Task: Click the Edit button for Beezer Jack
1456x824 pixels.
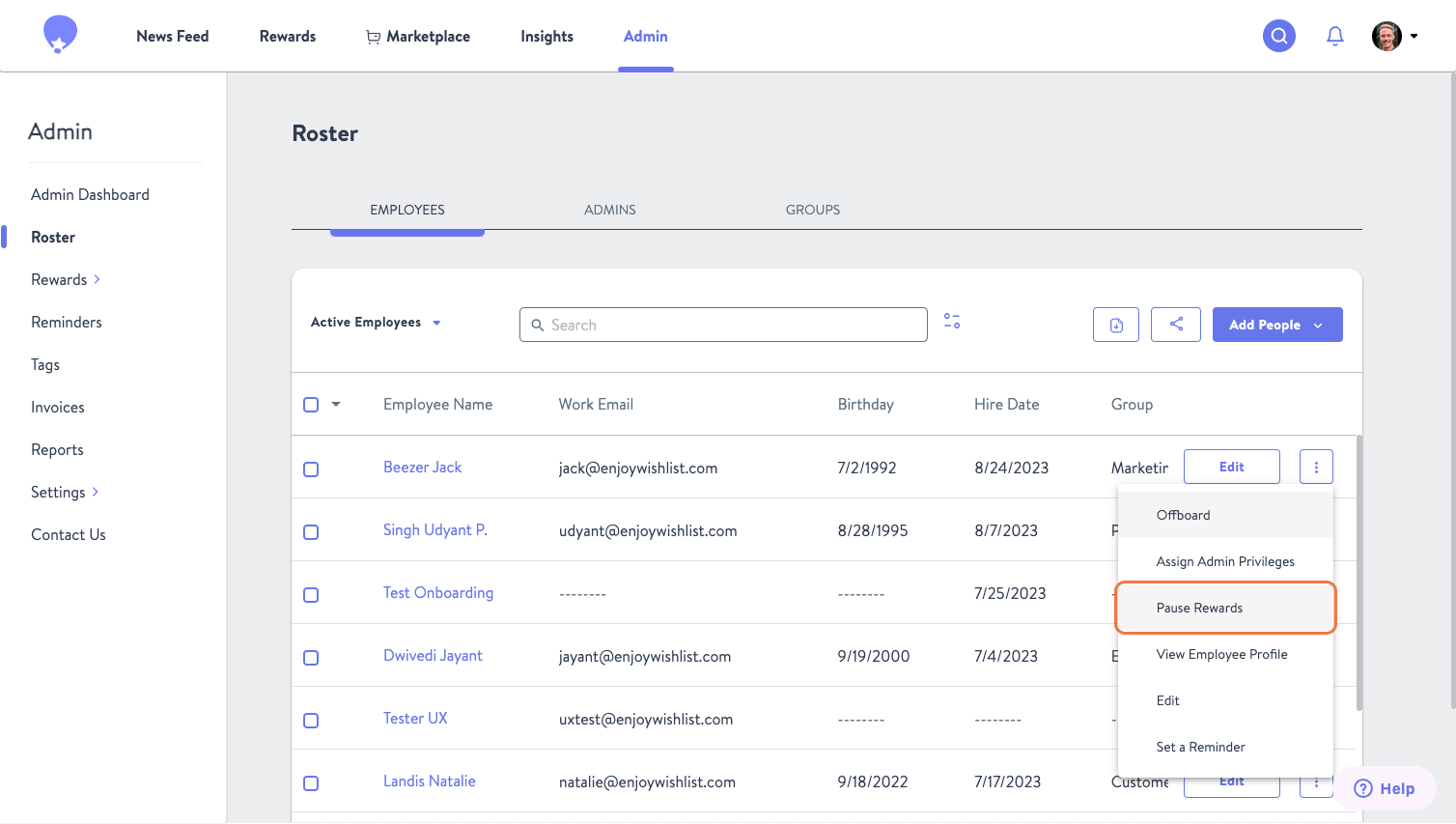Action: pos(1232,467)
